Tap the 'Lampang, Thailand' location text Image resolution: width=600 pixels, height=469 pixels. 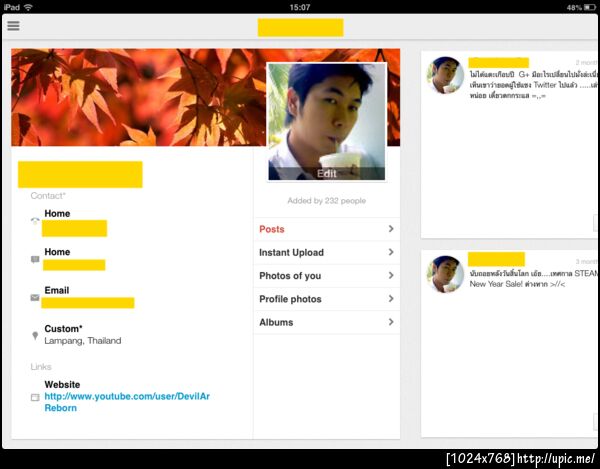pos(83,340)
